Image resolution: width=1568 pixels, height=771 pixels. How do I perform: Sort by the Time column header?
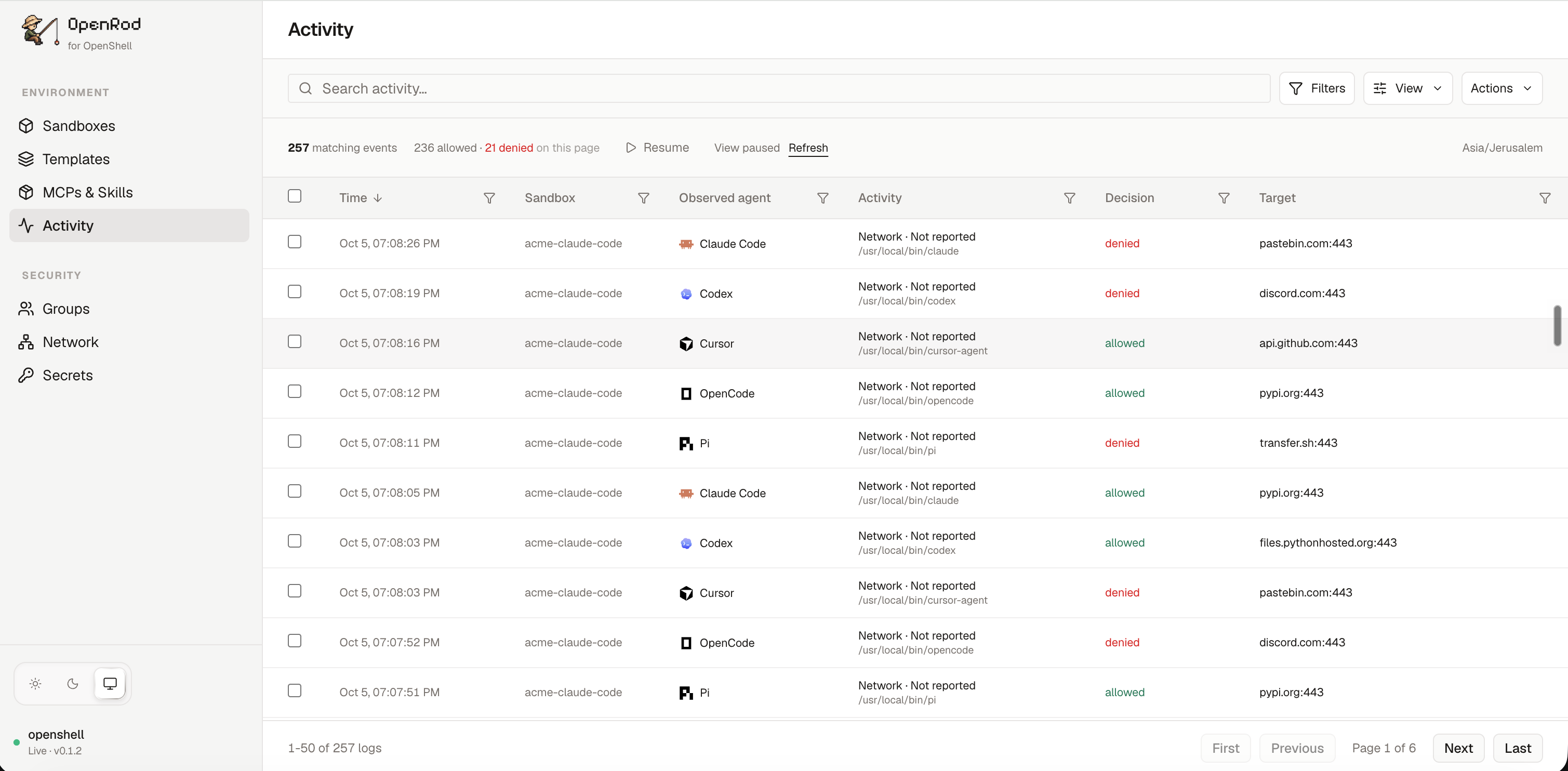(361, 198)
